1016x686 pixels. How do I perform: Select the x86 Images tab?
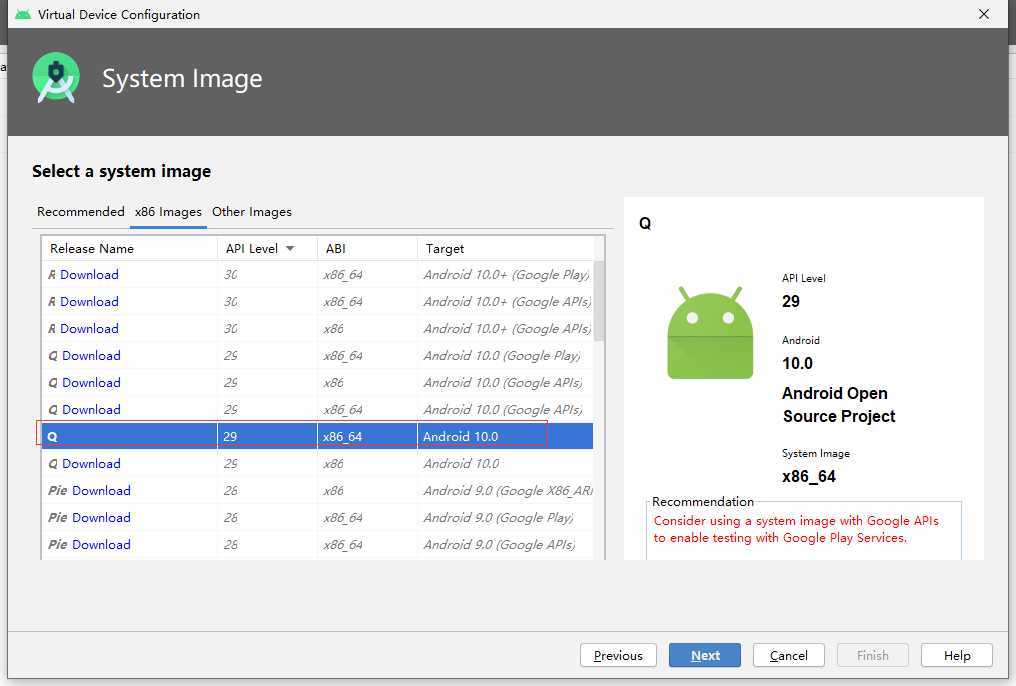click(x=168, y=212)
